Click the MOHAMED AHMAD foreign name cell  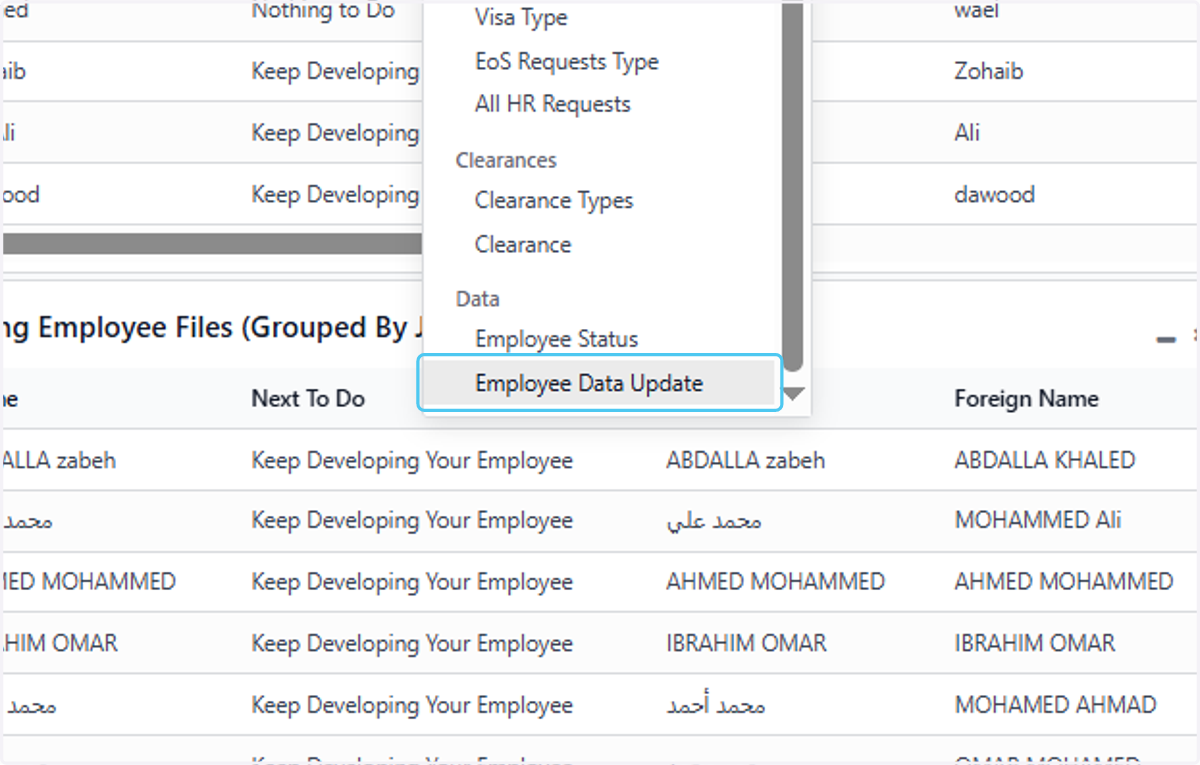(1056, 704)
